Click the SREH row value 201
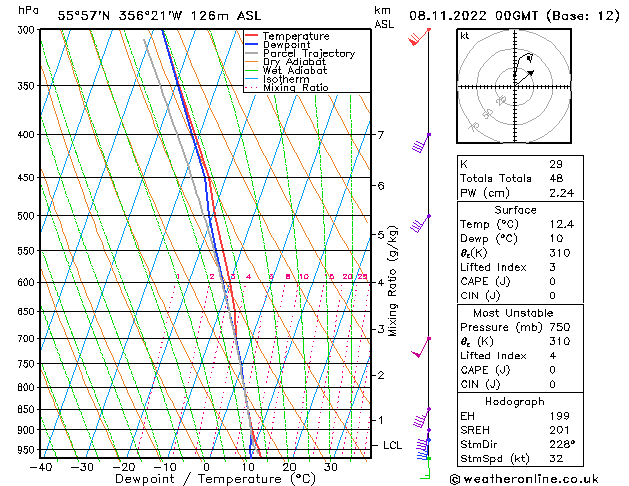 click(560, 430)
